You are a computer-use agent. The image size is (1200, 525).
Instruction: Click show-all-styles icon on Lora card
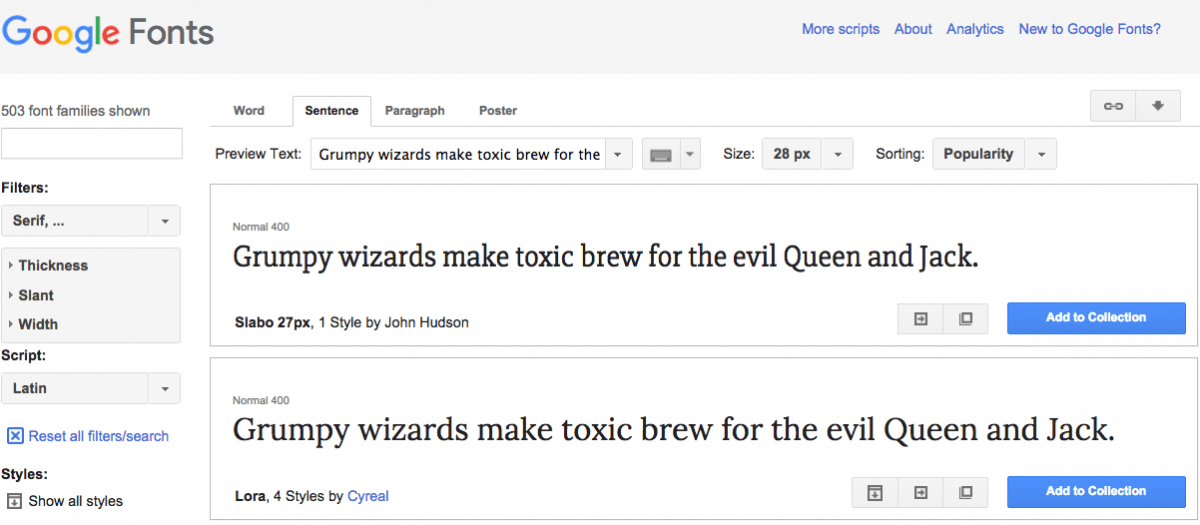[874, 492]
